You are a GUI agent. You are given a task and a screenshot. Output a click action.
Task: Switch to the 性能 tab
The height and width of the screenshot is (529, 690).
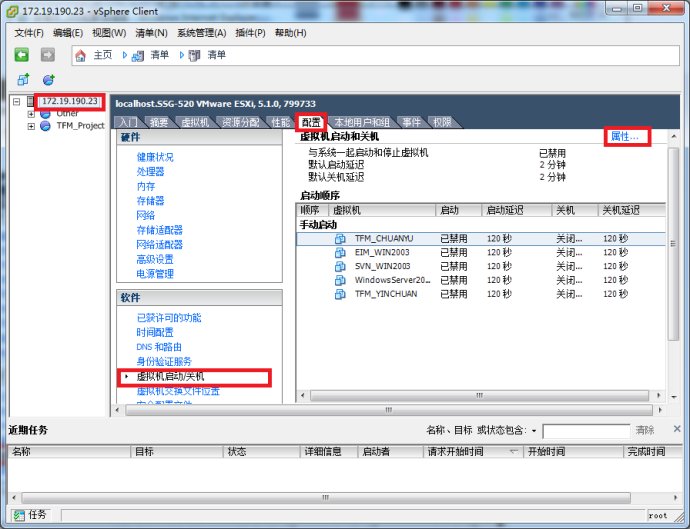click(280, 122)
